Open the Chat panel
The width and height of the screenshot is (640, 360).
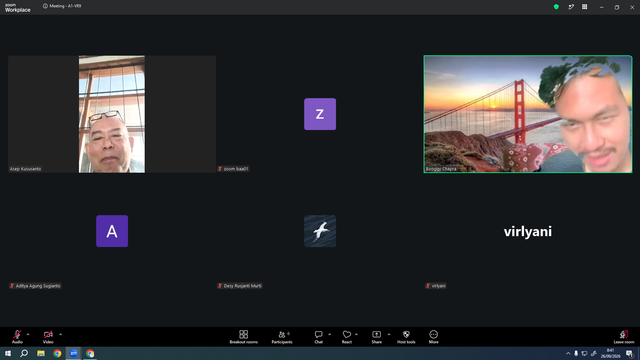point(318,337)
